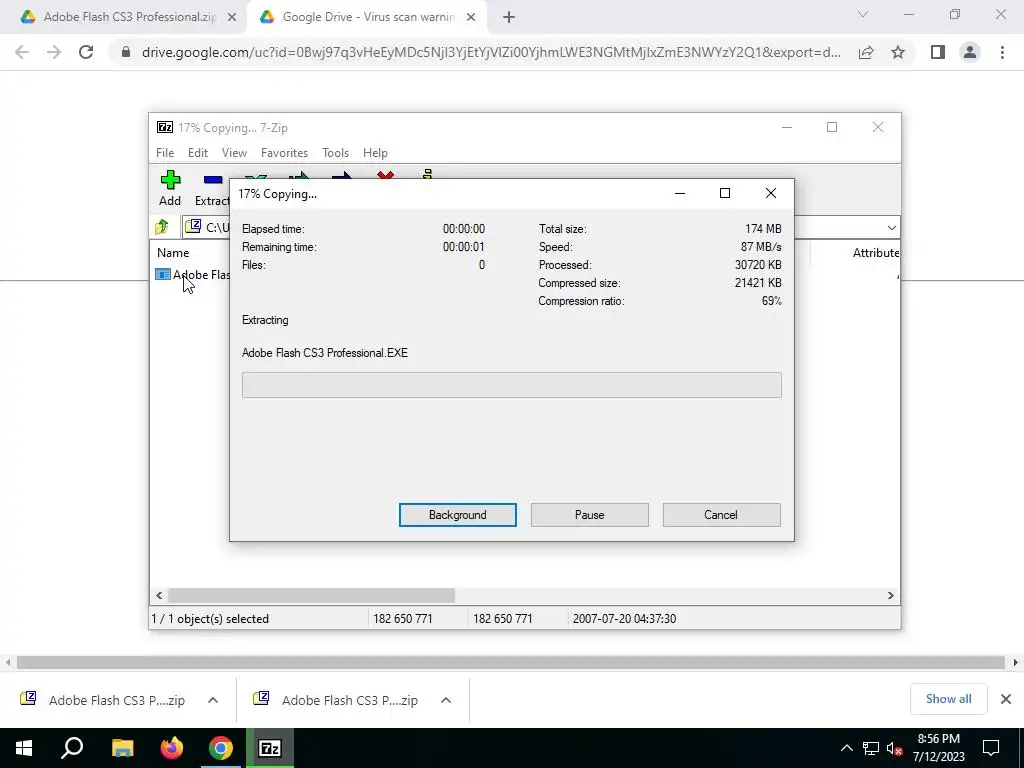Expand the 7-Zip address bar dropdown

(891, 227)
